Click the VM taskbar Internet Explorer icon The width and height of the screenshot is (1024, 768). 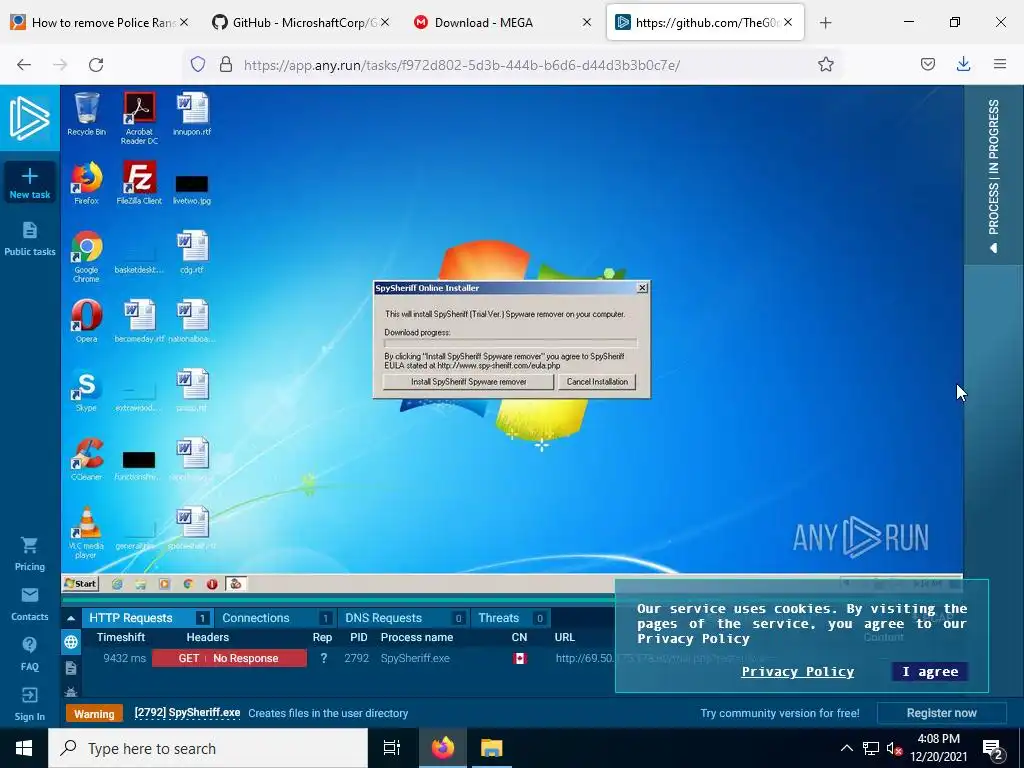pyautogui.click(x=117, y=584)
